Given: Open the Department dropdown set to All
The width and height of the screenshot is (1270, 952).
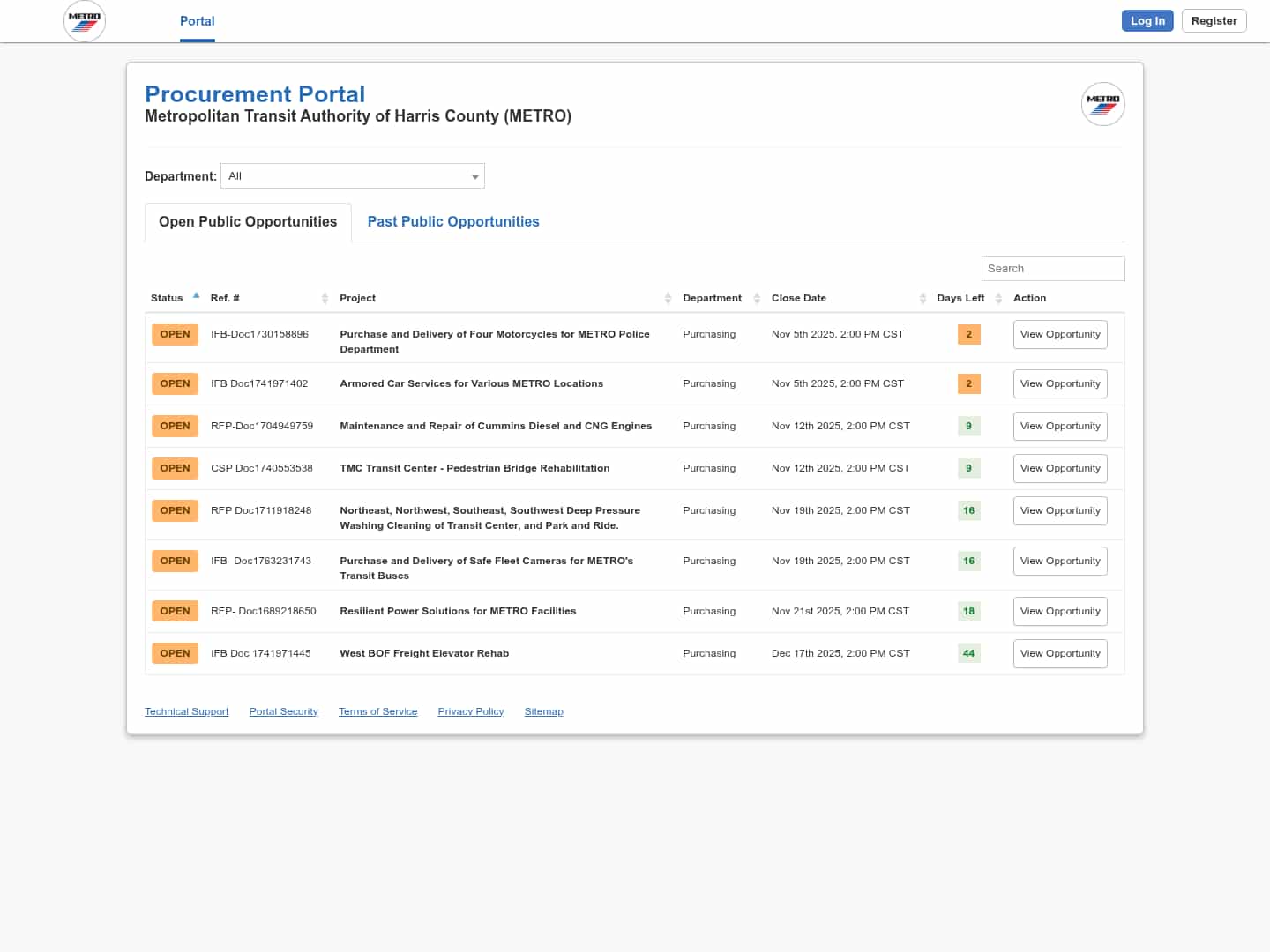Looking at the screenshot, I should [x=353, y=176].
